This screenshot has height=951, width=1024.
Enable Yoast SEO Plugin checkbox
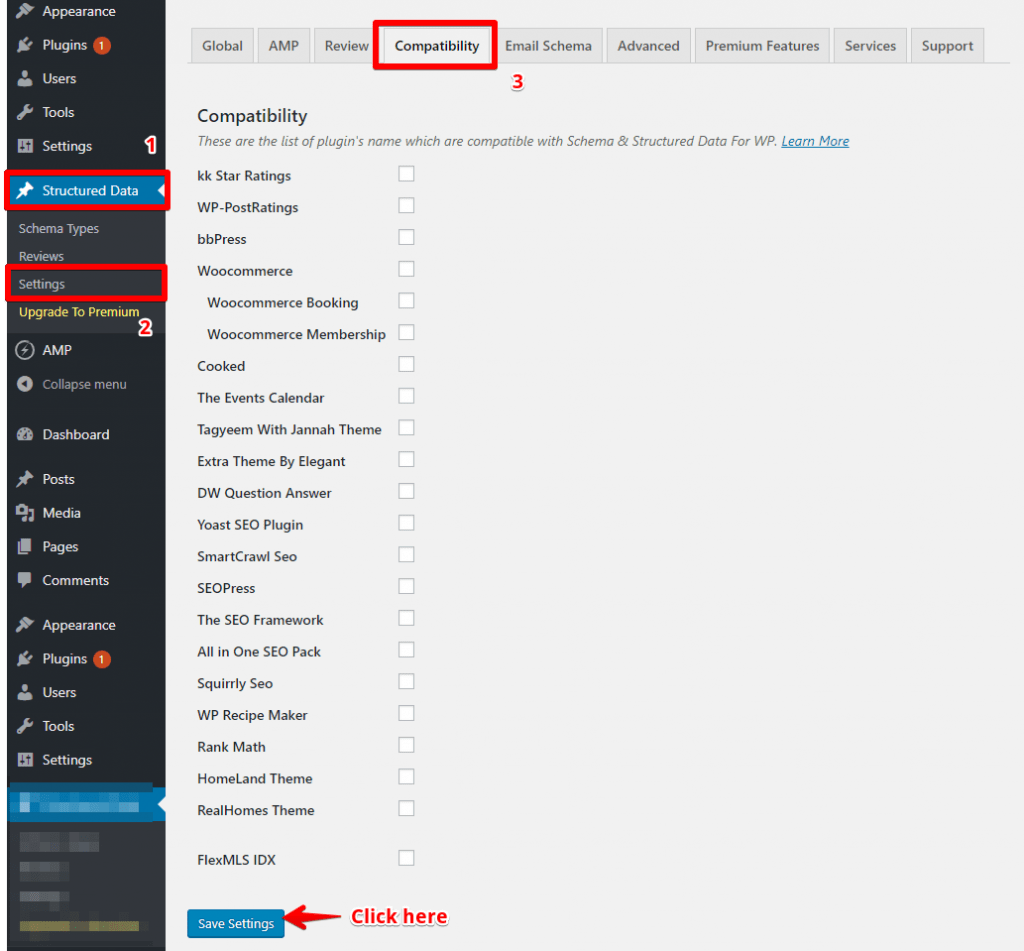point(406,523)
